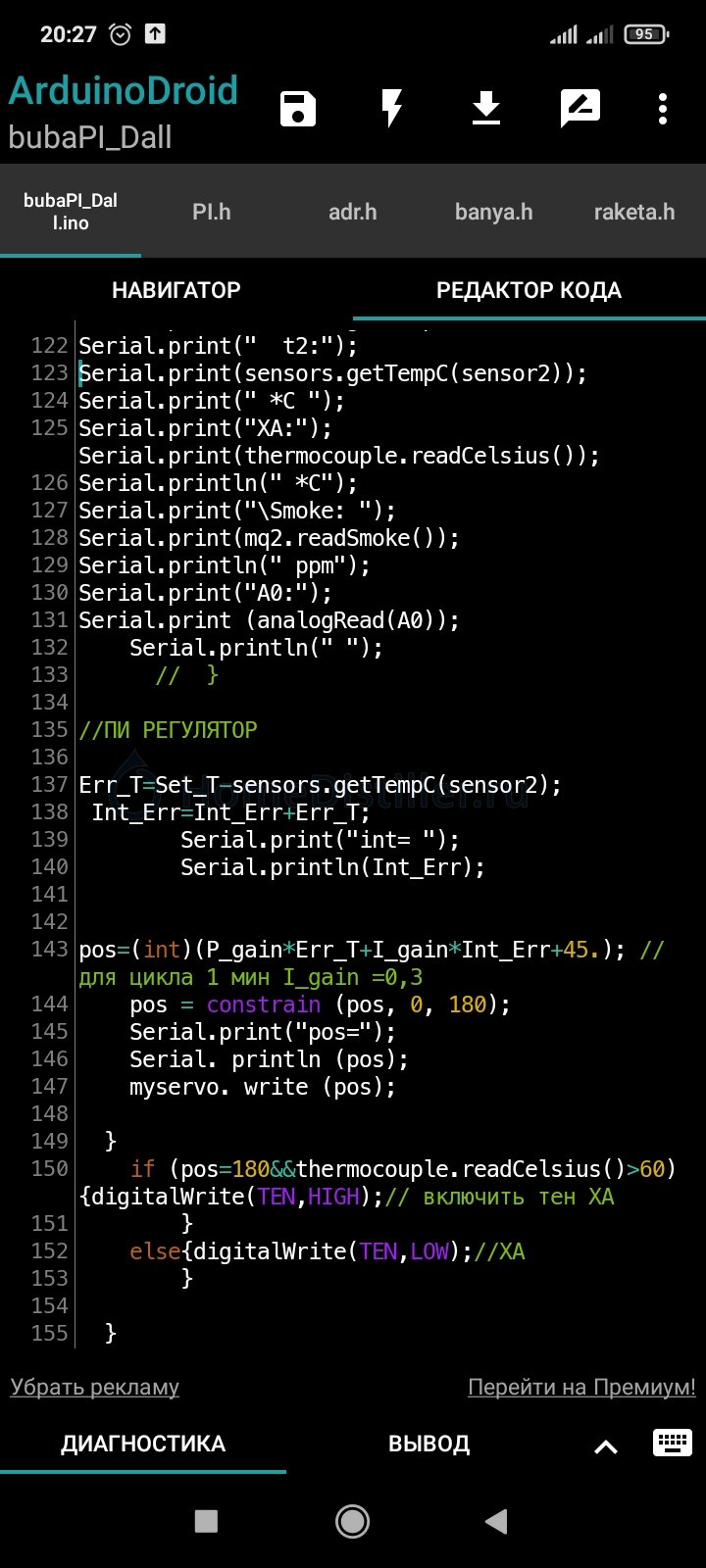Switch to the PI.h file tab
The height and width of the screenshot is (1568, 706).
(x=212, y=212)
